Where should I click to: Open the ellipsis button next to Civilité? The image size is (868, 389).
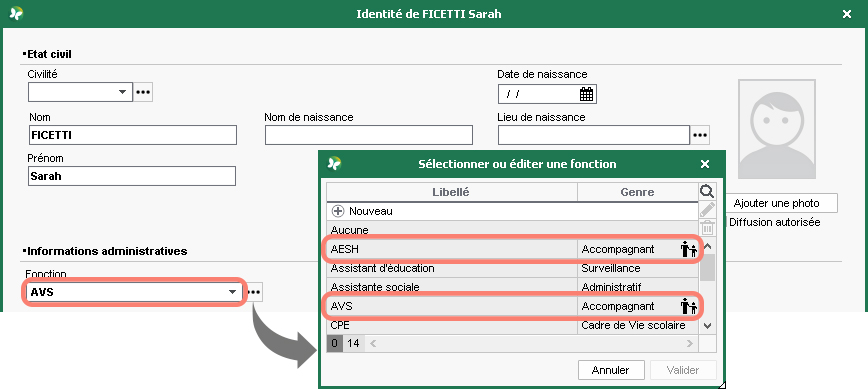pyautogui.click(x=143, y=92)
